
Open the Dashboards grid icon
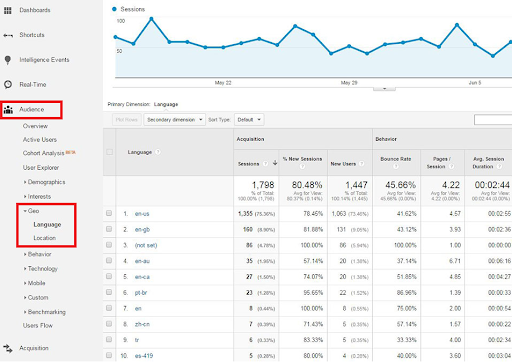tap(8, 10)
